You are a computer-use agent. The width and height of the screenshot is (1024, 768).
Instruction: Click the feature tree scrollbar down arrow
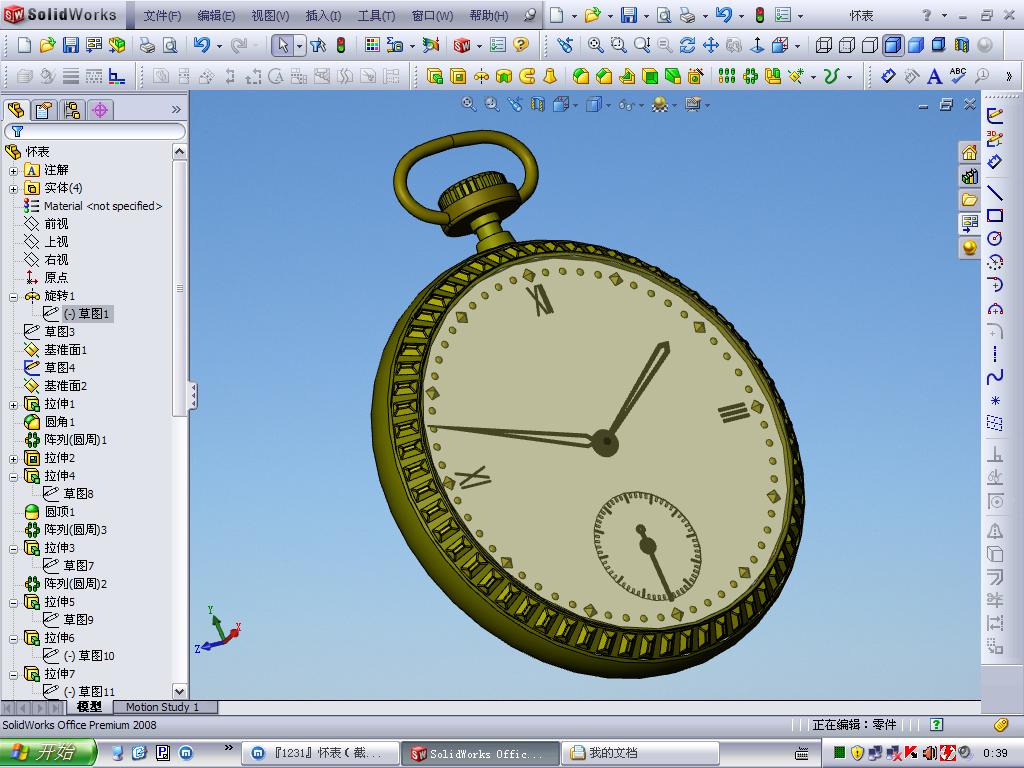point(180,691)
